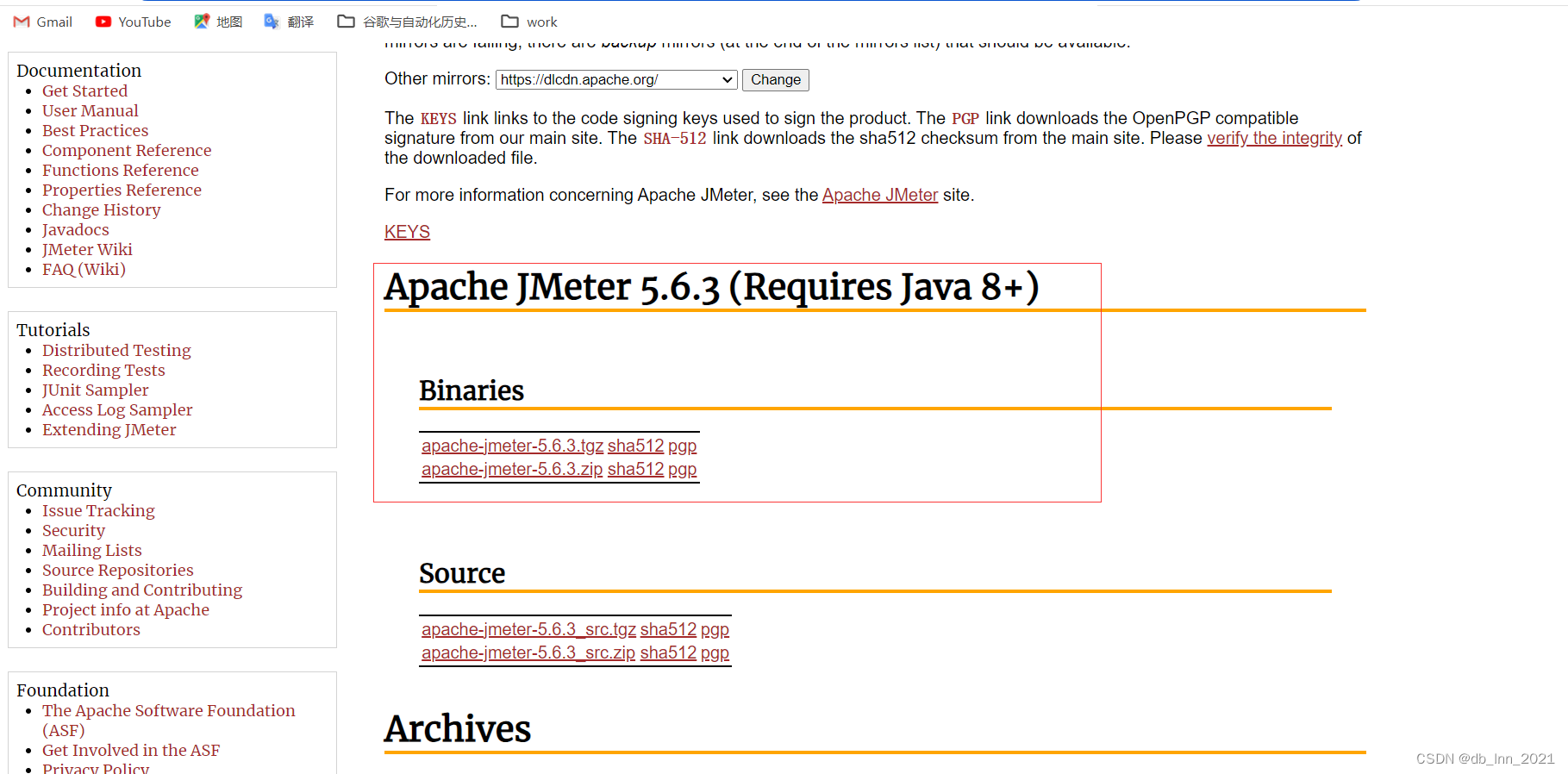Open Access Log Sampler tutorial
Image resolution: width=1568 pixels, height=774 pixels.
coord(117,409)
